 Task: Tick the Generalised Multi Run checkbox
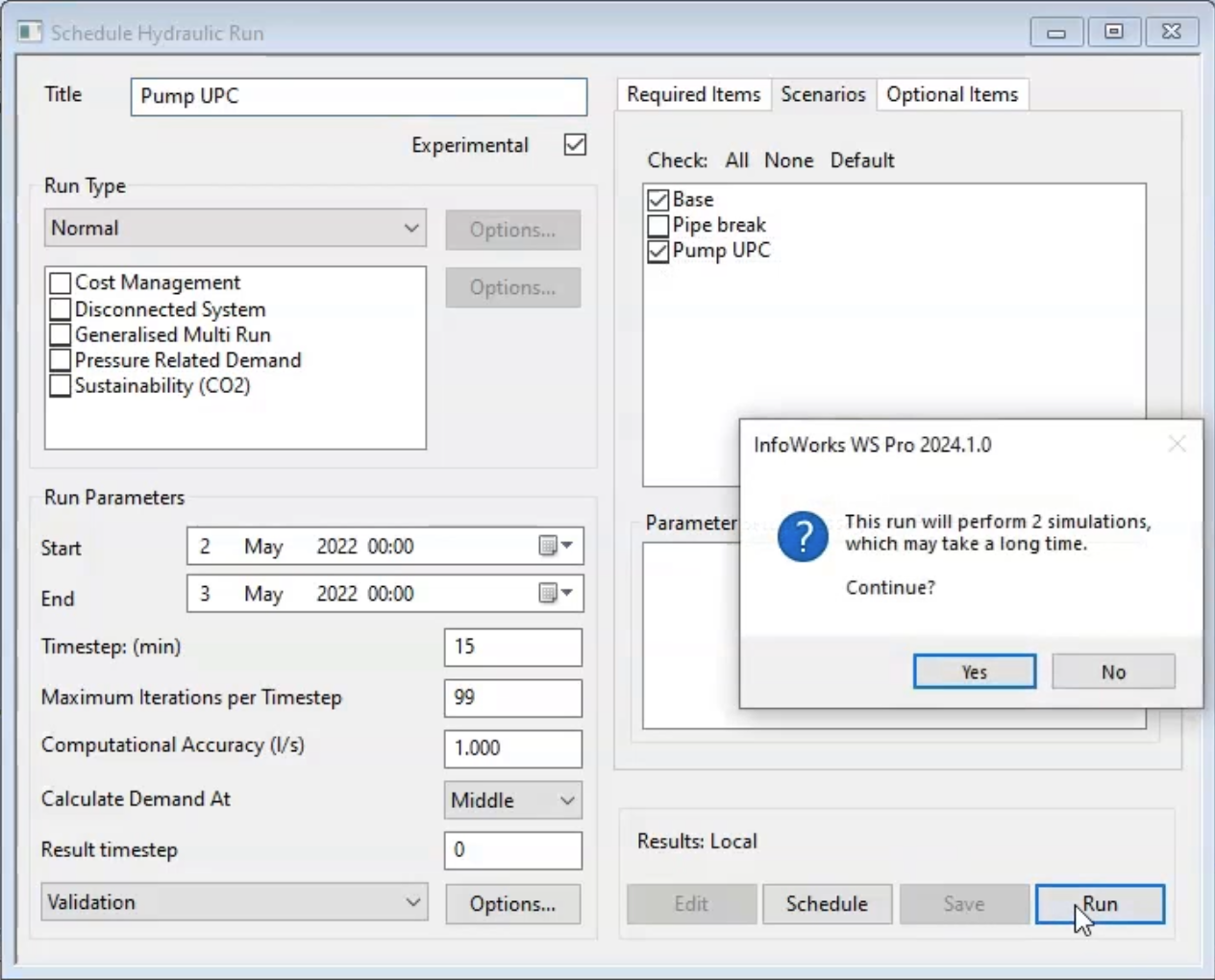(x=60, y=334)
